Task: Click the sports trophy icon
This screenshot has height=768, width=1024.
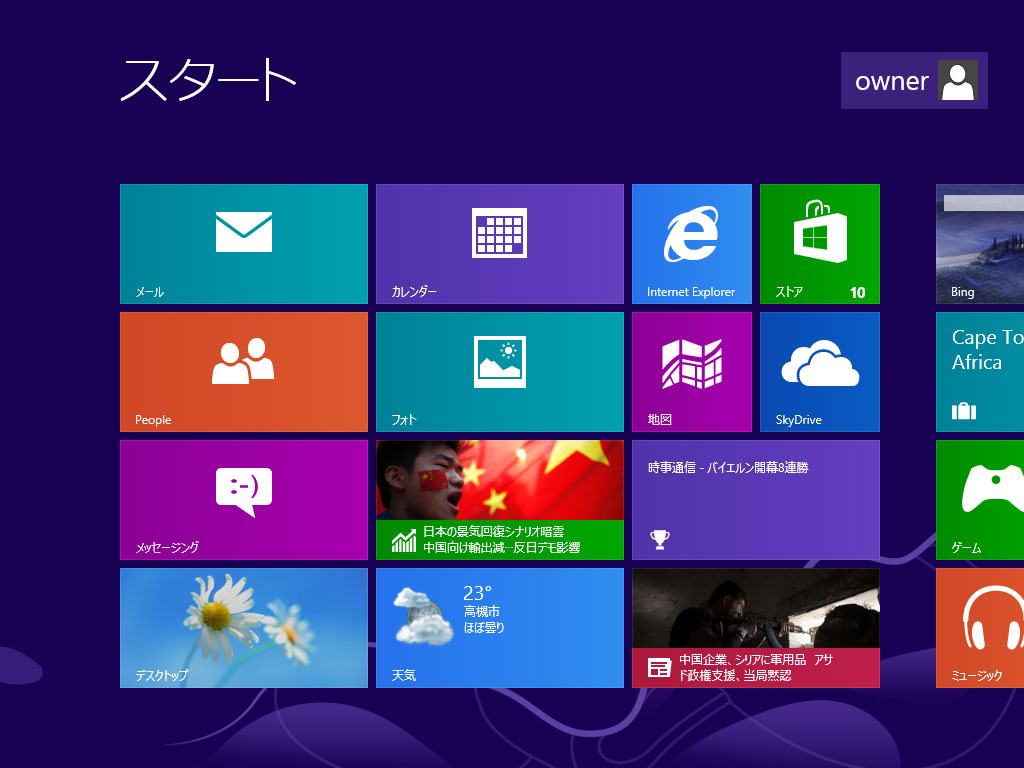Action: pyautogui.click(x=660, y=539)
